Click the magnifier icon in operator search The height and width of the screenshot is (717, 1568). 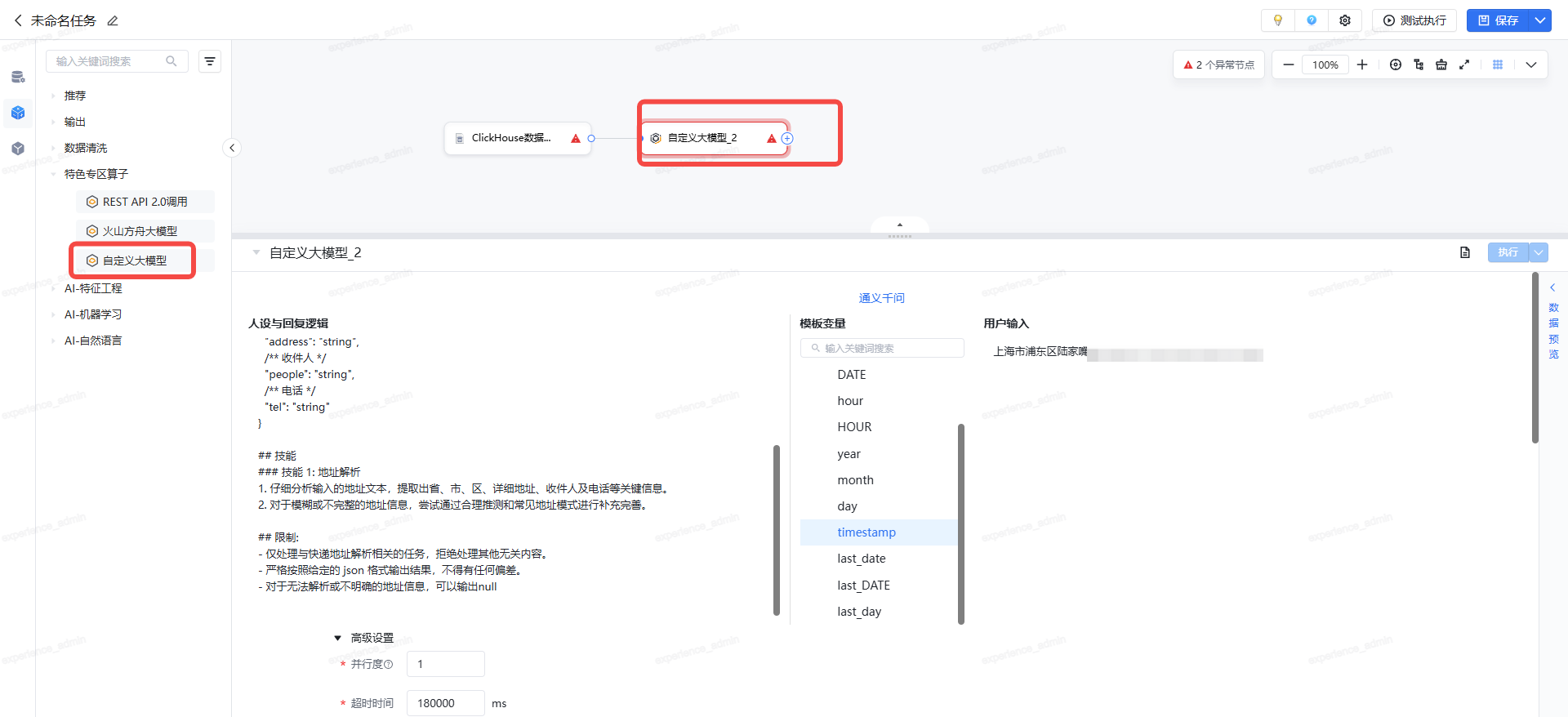tap(171, 61)
